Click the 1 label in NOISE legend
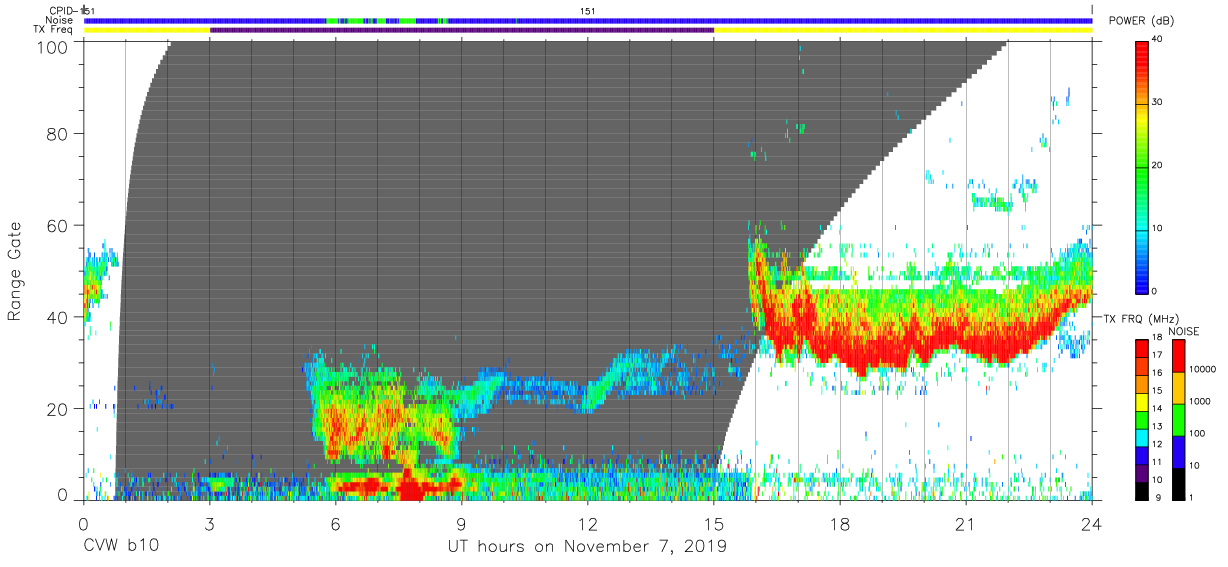This screenshot has width=1228, height=567. point(1190,497)
